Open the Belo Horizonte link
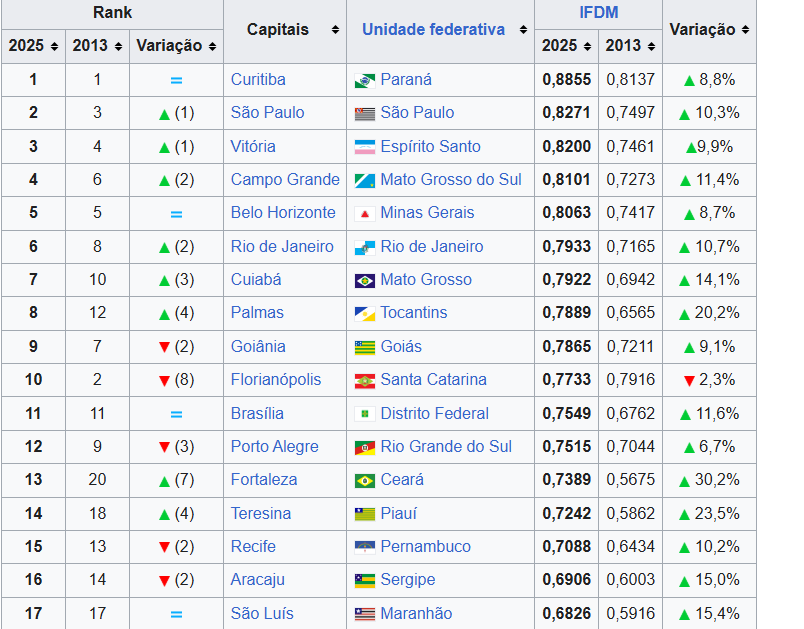 coord(283,213)
